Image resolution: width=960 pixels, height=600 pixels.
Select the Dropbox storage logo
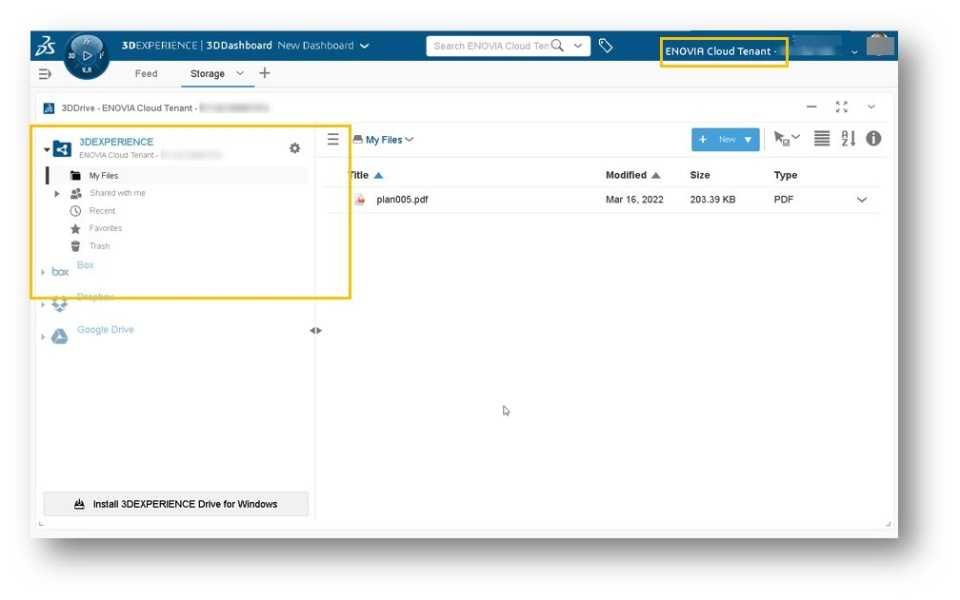(x=59, y=304)
